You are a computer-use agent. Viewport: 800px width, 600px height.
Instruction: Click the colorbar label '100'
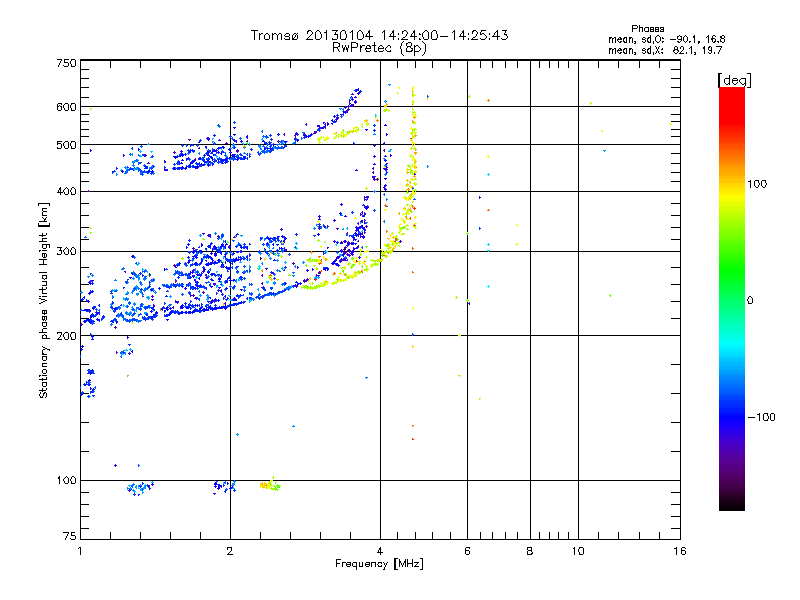(x=757, y=184)
